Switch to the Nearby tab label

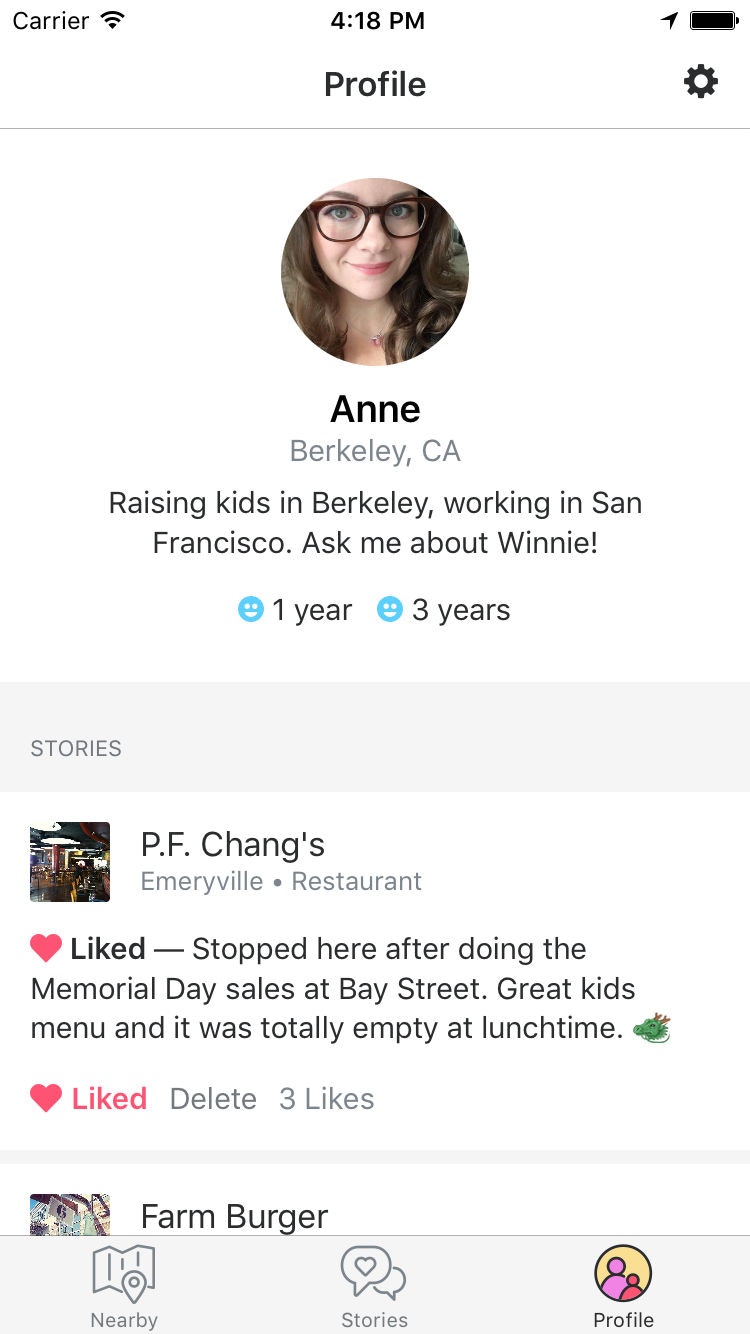point(124,1320)
